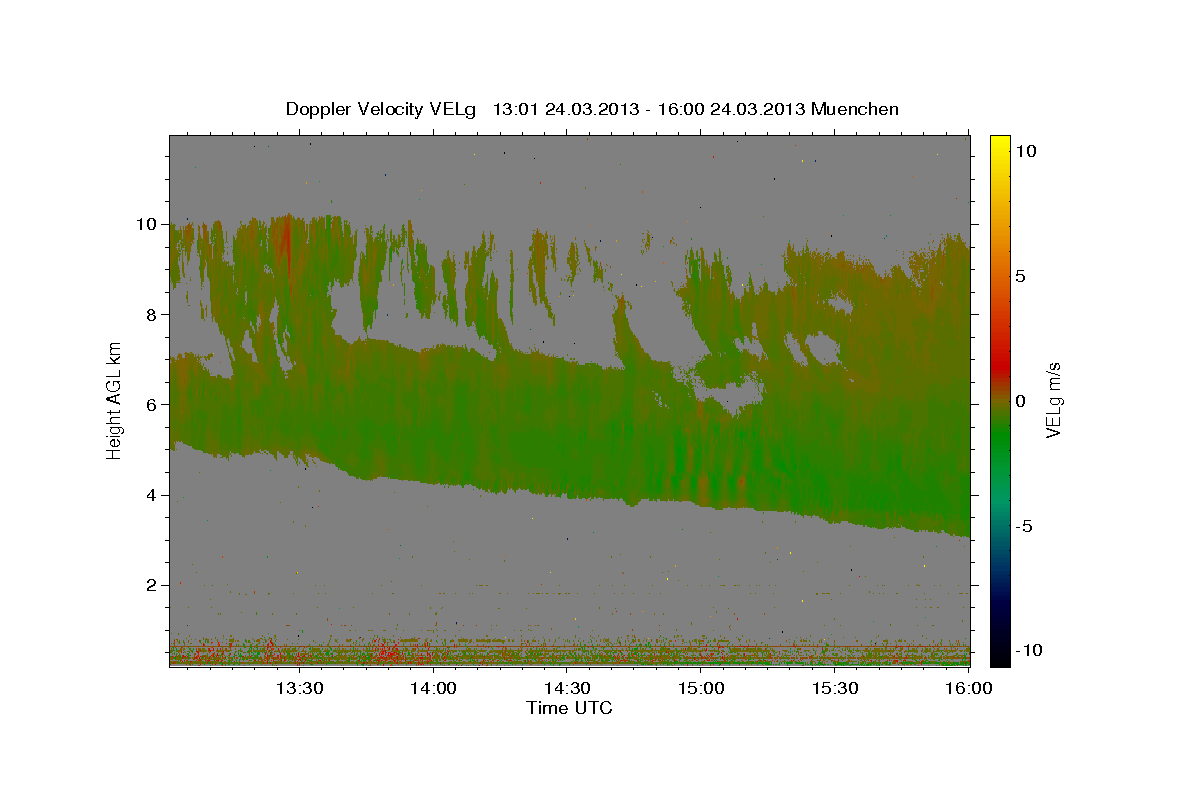The width and height of the screenshot is (1200, 800).
Task: Click the 'Time UTC' axis label
Action: [x=569, y=708]
